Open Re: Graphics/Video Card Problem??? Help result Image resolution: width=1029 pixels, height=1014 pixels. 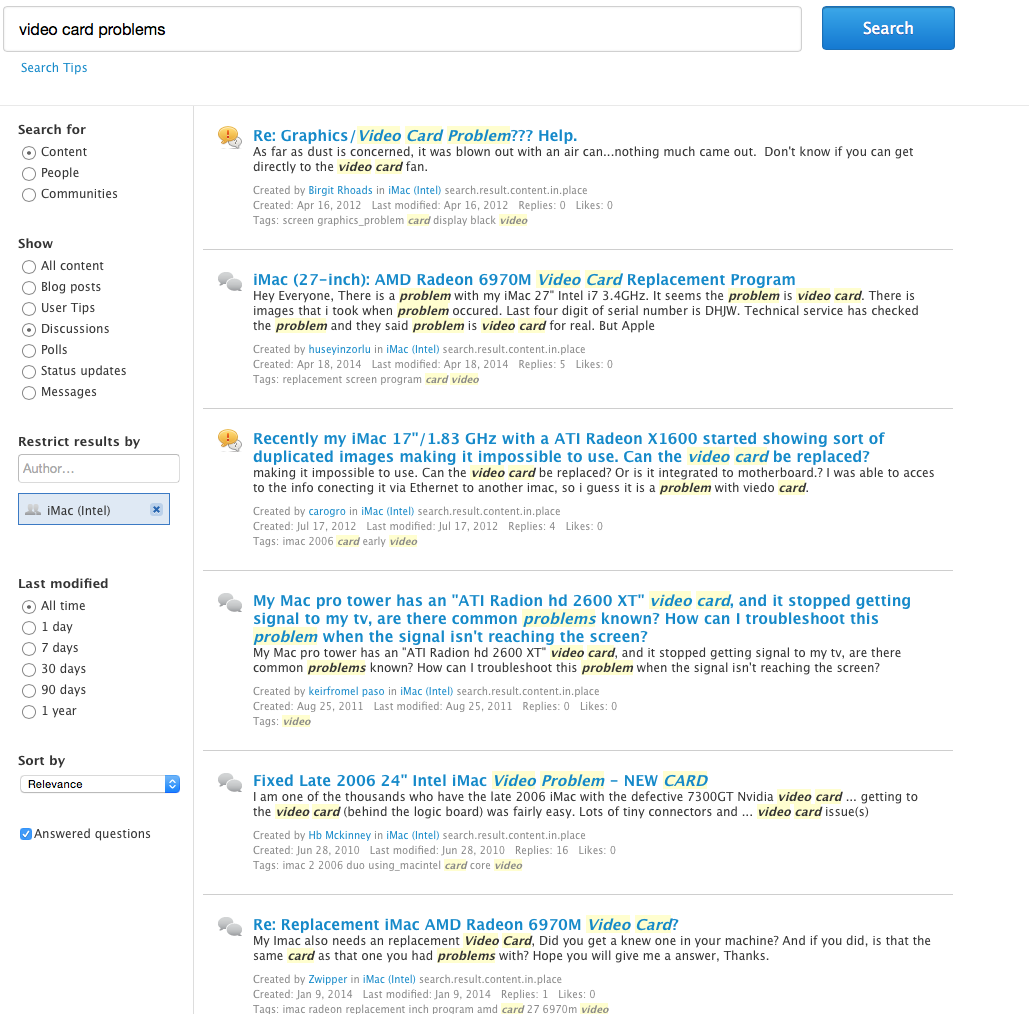click(x=415, y=135)
